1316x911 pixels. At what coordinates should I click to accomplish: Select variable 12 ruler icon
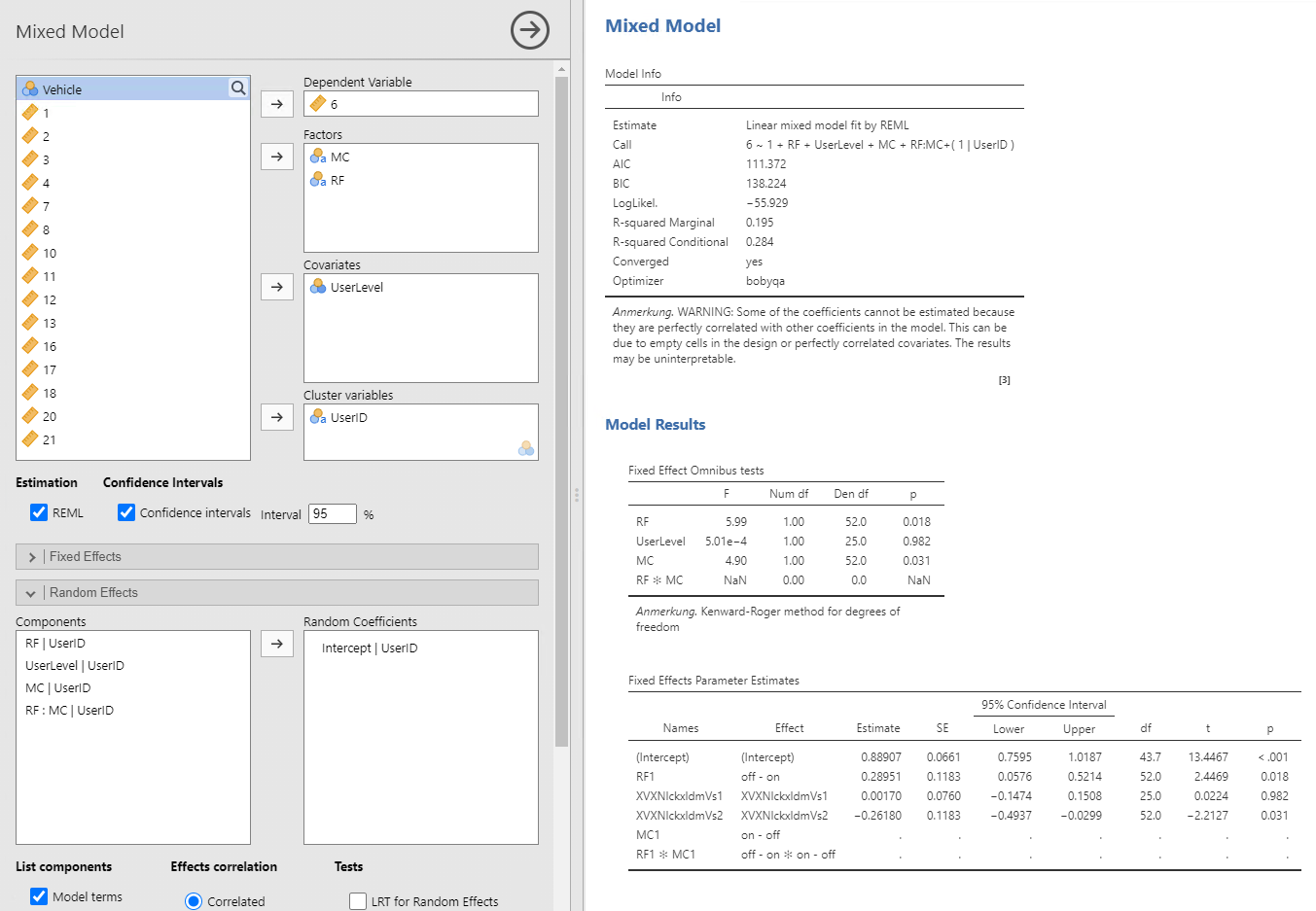click(30, 298)
